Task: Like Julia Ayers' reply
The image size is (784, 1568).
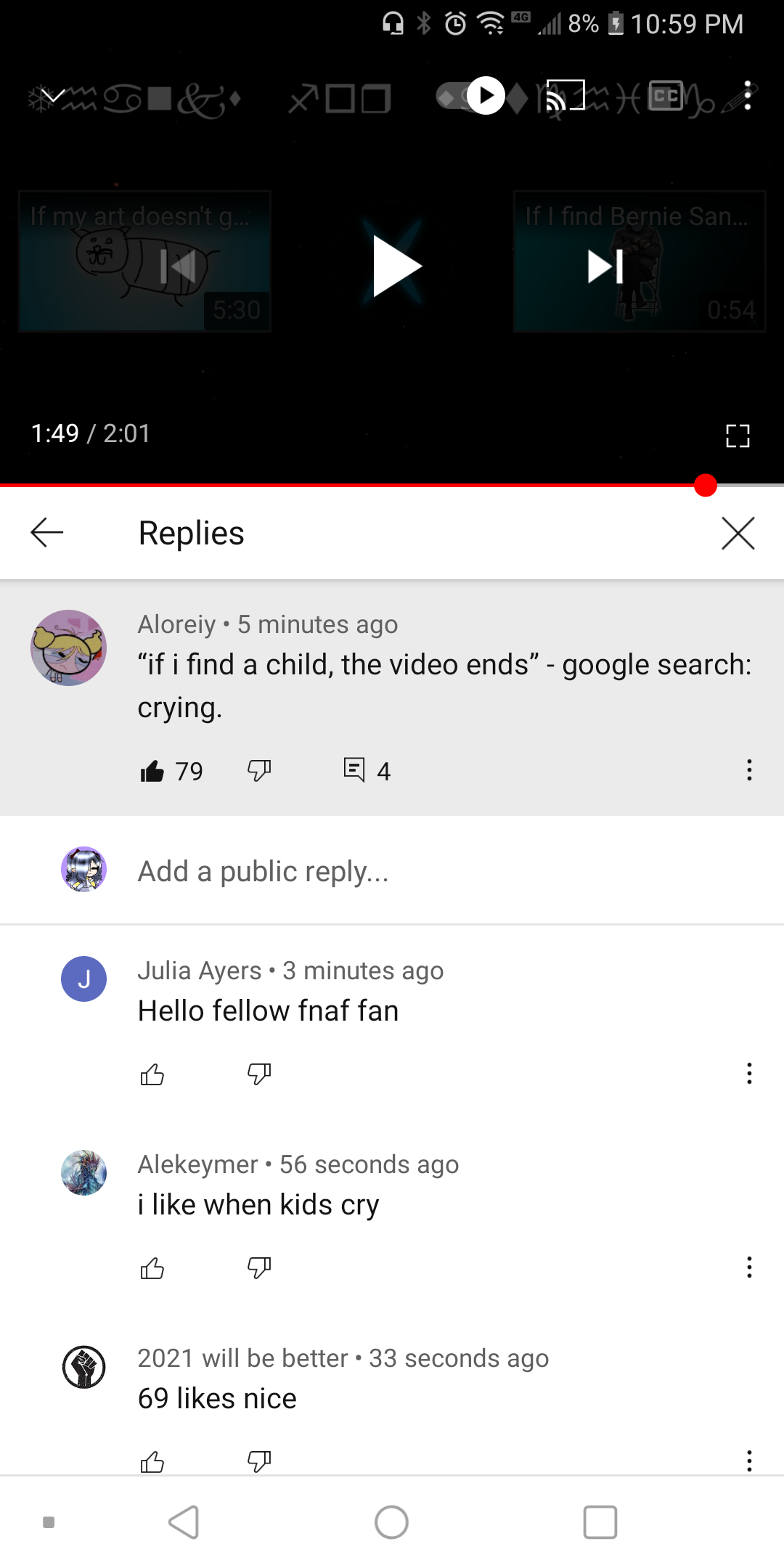Action: point(152,1074)
